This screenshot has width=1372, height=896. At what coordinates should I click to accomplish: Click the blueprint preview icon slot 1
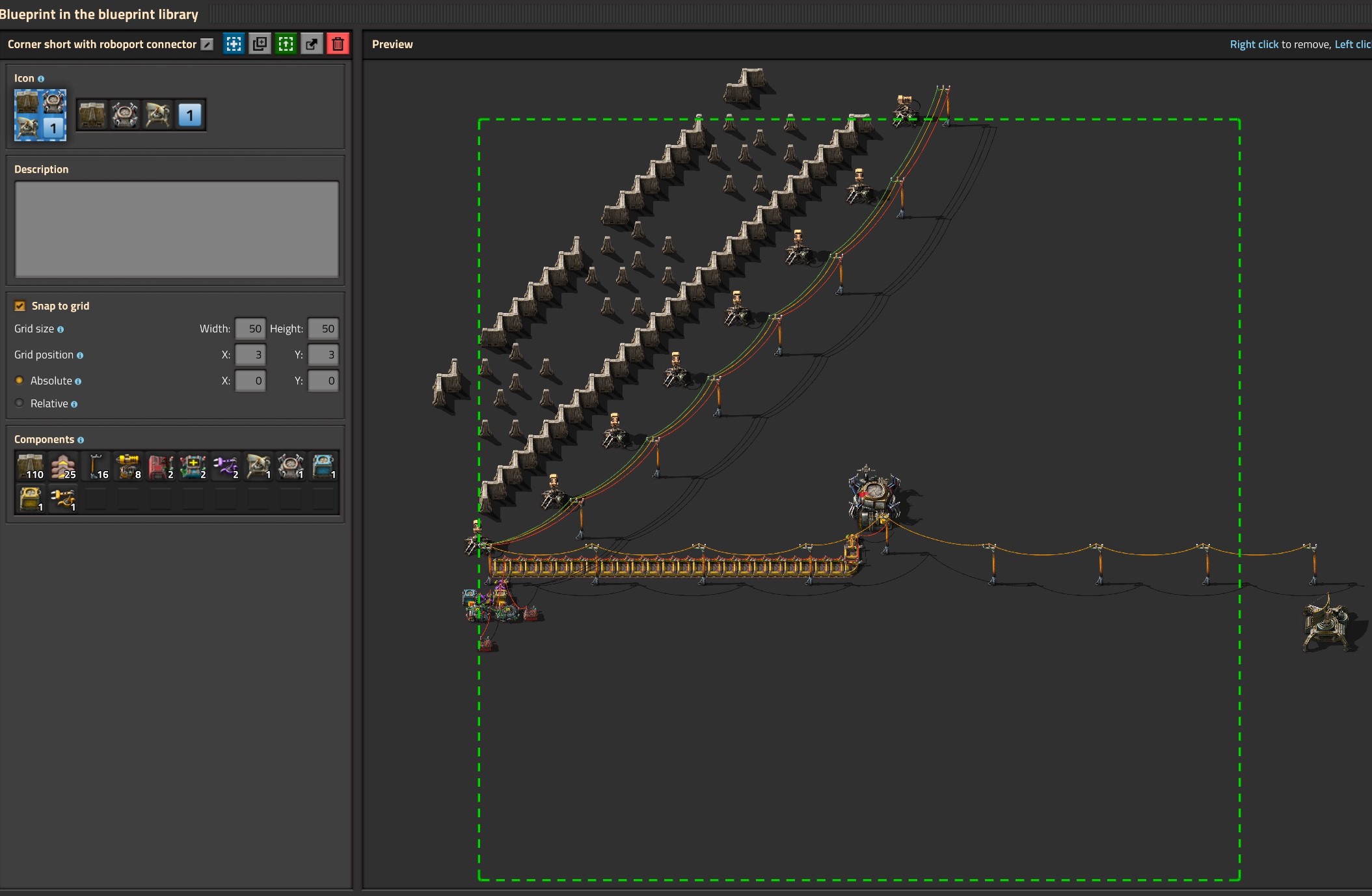89,112
